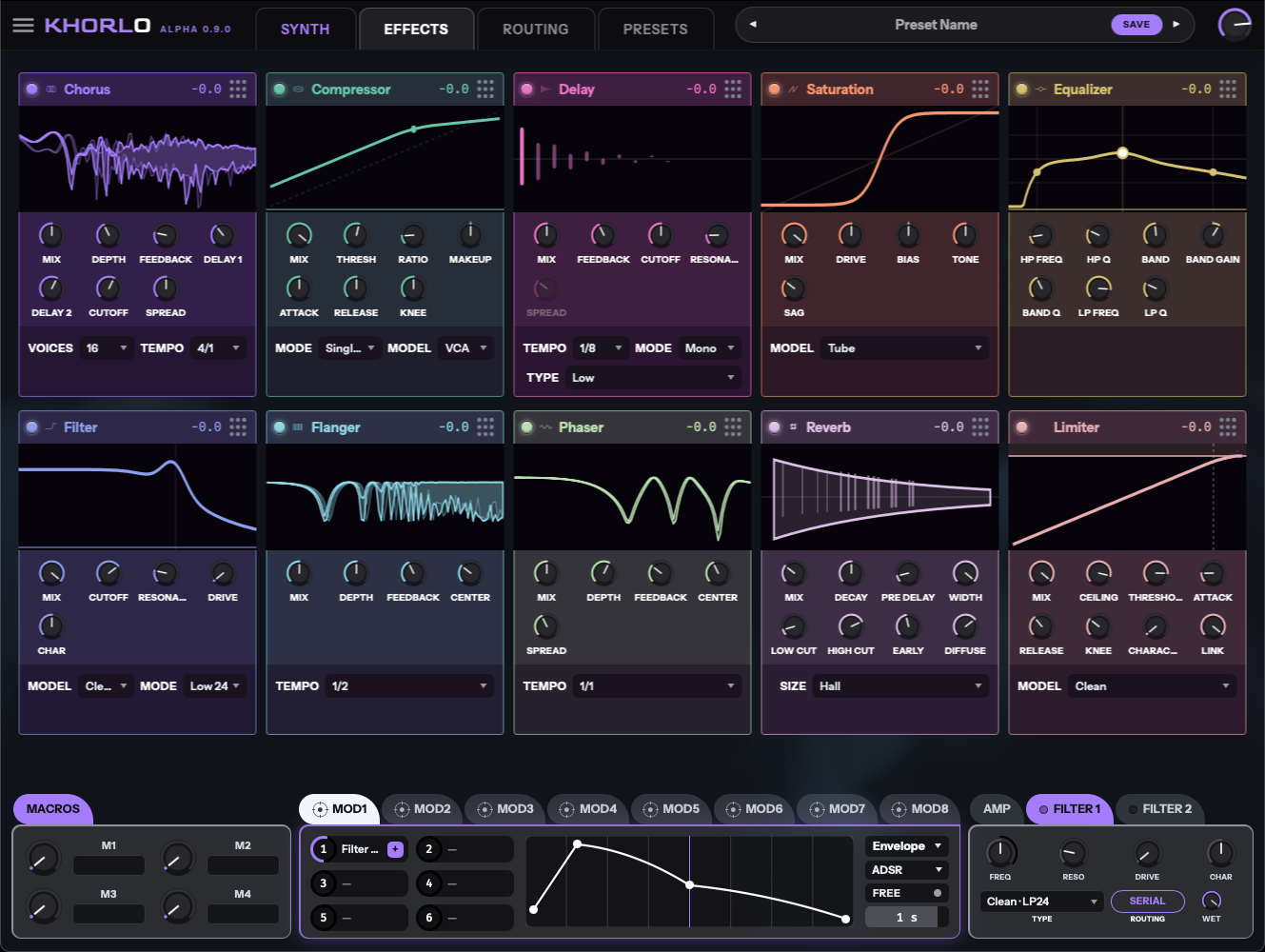The image size is (1265, 952).
Task: Click the Limiter CEILING knob
Action: 1098,572
